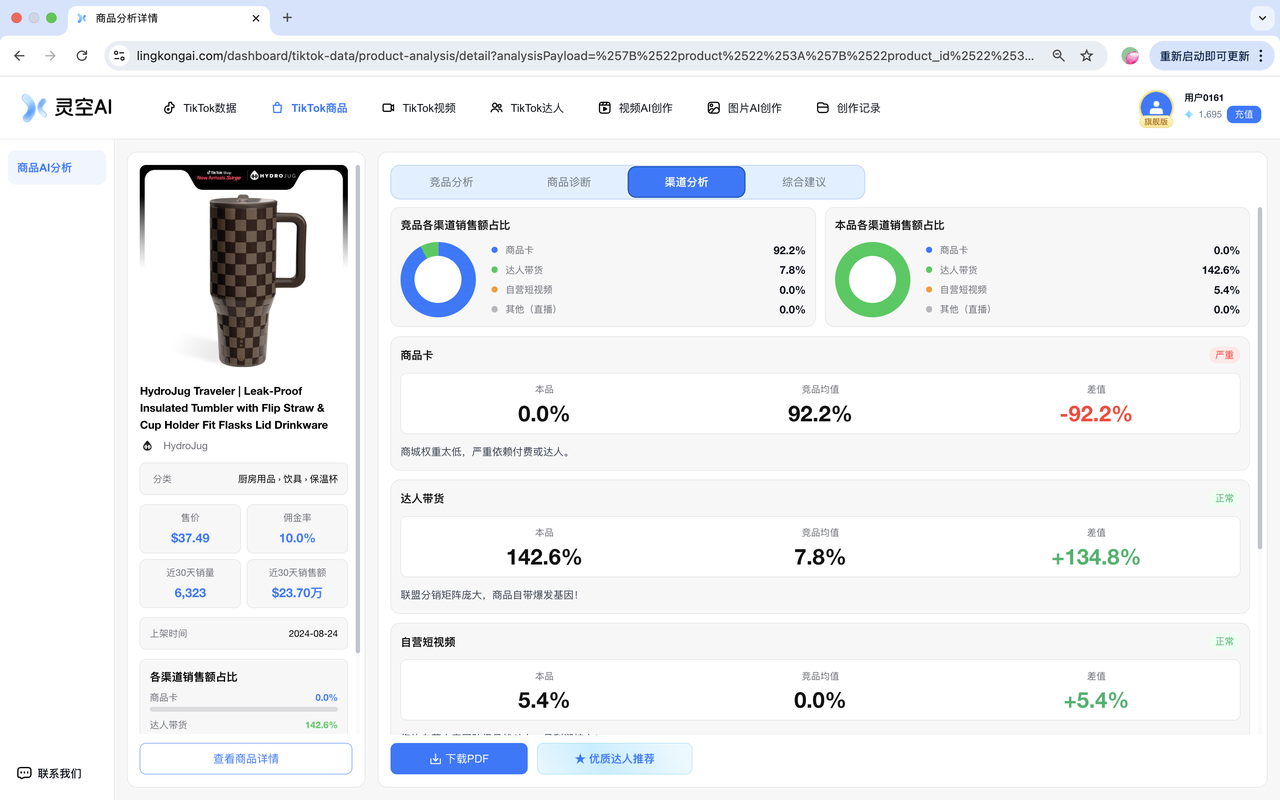The width and height of the screenshot is (1280, 800).
Task: Click the product title text
Action: (x=235, y=408)
